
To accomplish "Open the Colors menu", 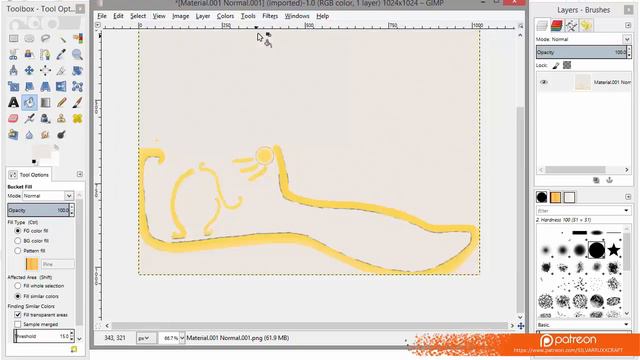I will pos(225,16).
